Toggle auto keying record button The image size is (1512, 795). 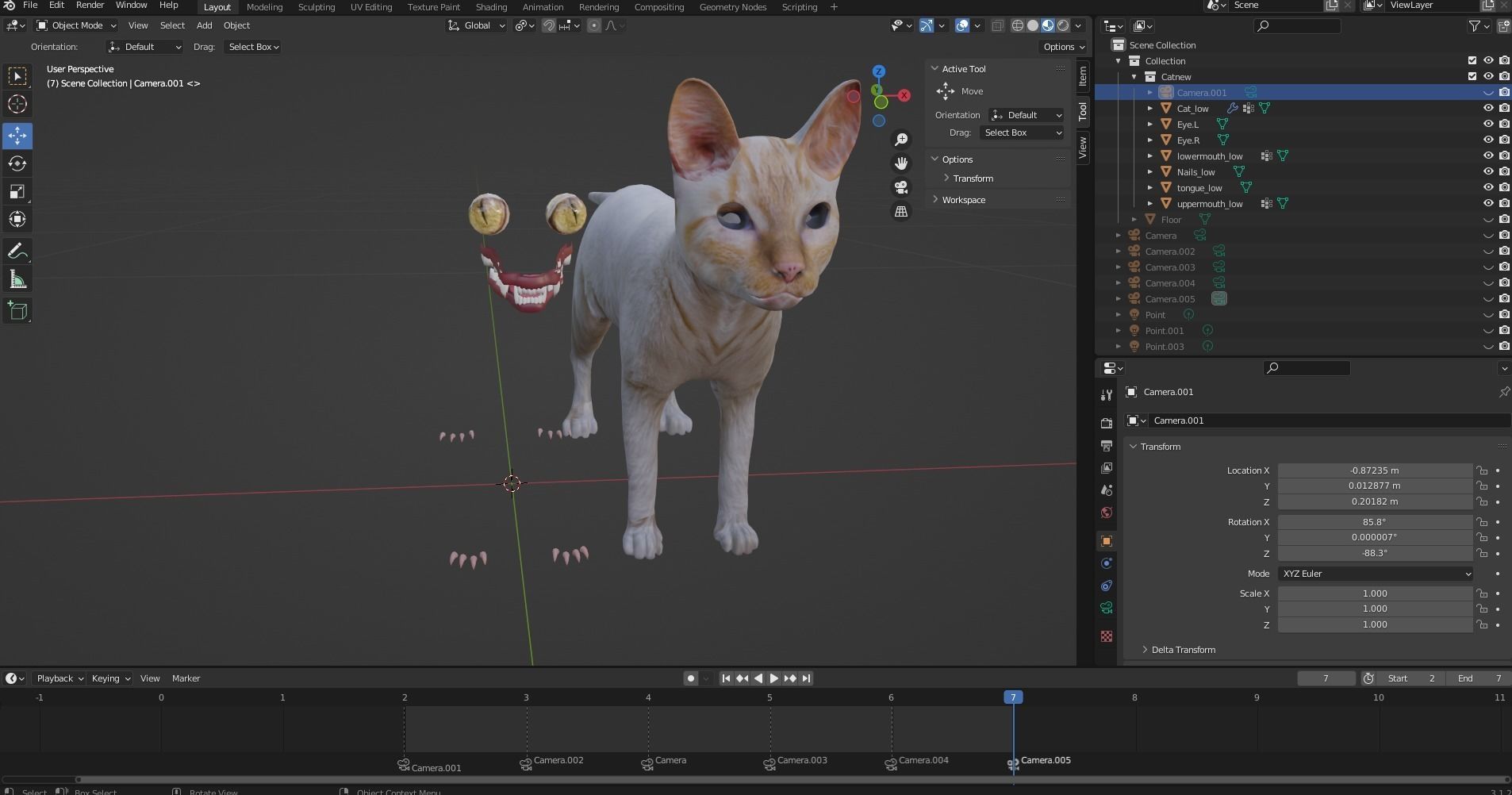691,678
